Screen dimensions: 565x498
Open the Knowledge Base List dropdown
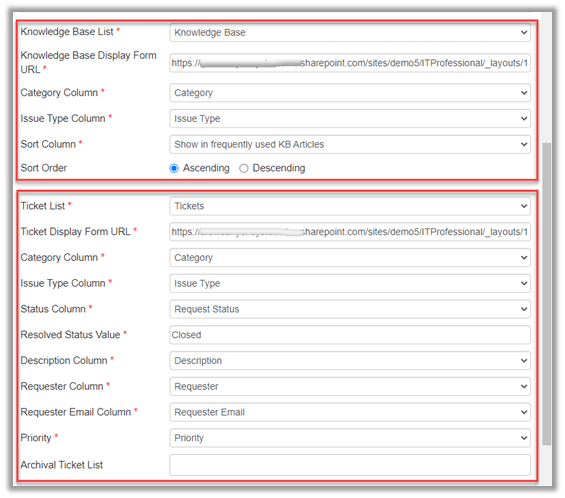click(350, 32)
